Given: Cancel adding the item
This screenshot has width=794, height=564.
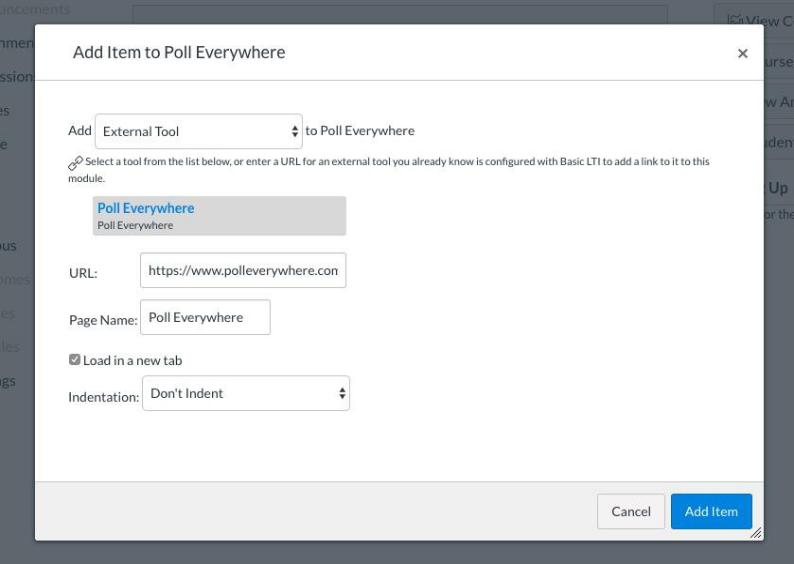Looking at the screenshot, I should tap(630, 511).
